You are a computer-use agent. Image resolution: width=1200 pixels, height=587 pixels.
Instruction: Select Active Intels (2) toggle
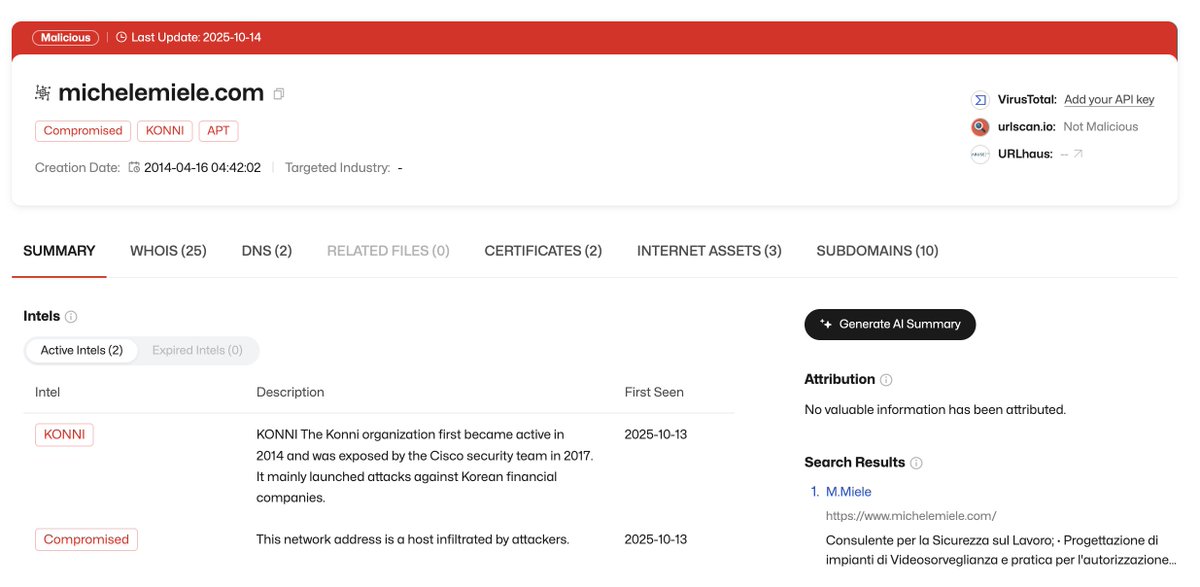pos(82,350)
